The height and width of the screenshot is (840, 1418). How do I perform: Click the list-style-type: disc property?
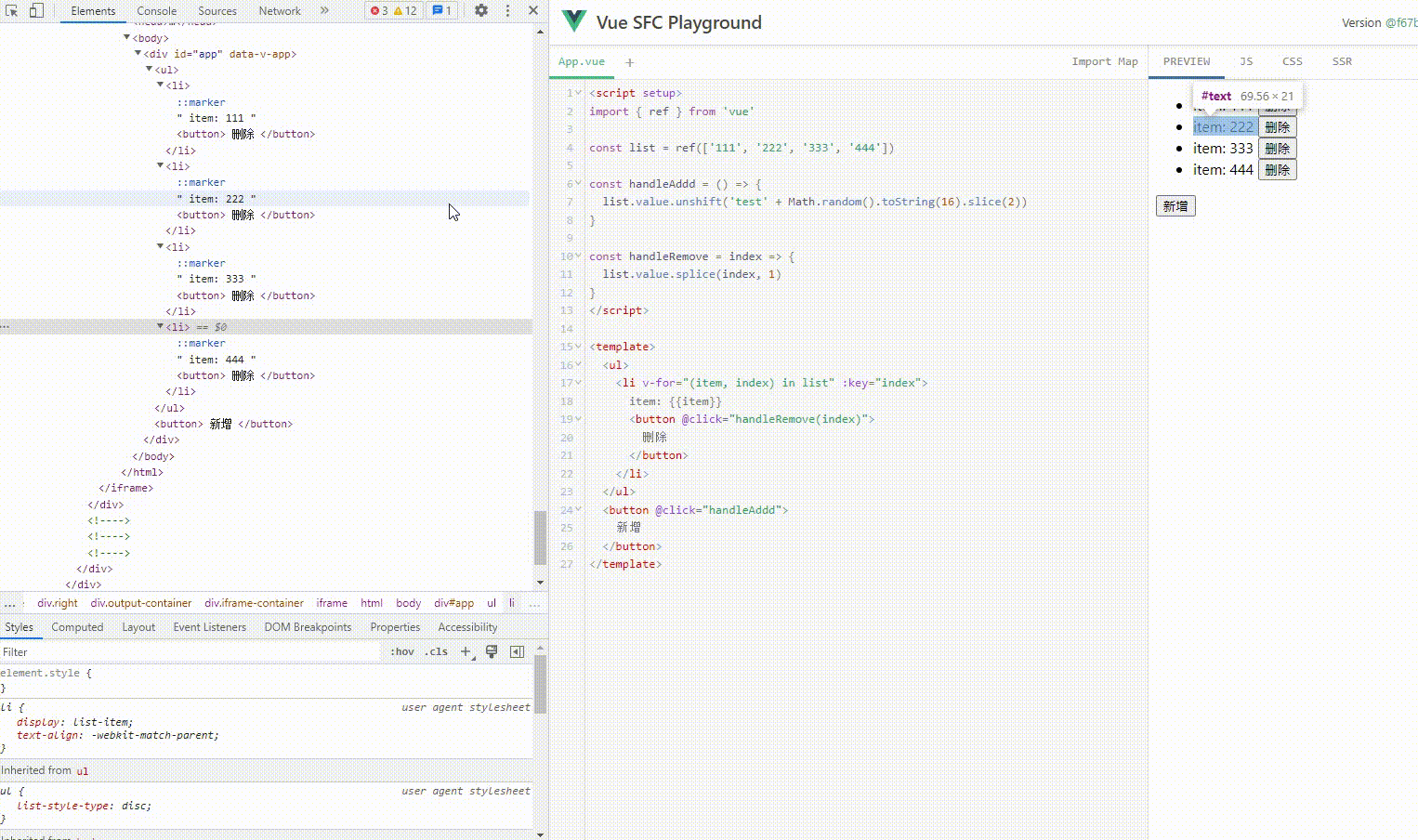(x=84, y=806)
